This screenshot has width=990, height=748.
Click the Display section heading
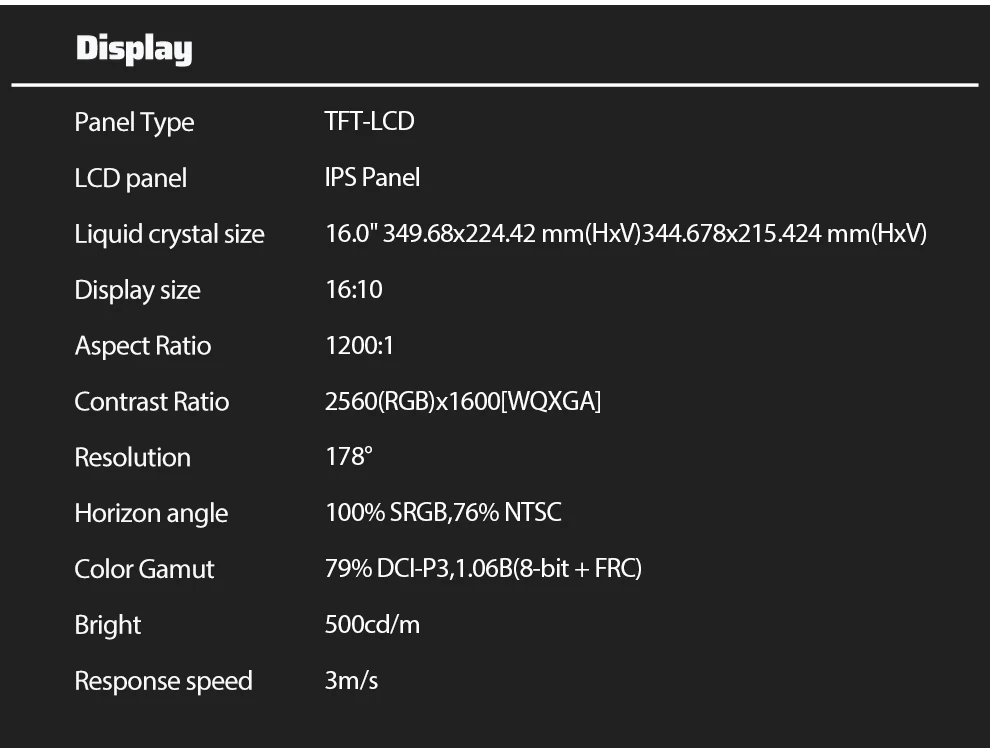click(134, 49)
